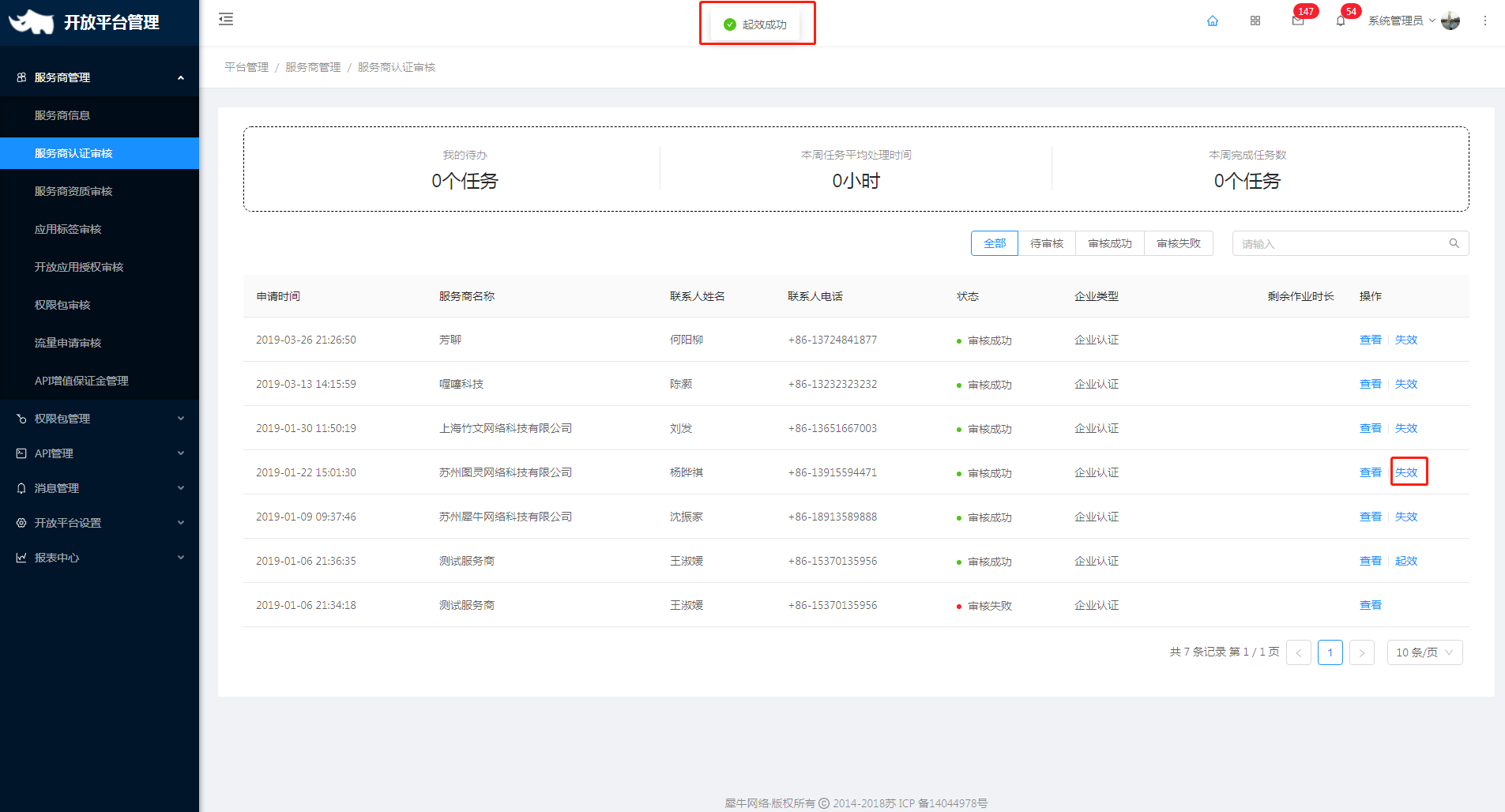
Task: Click 查看 for 芳聊 row
Action: [1371, 340]
